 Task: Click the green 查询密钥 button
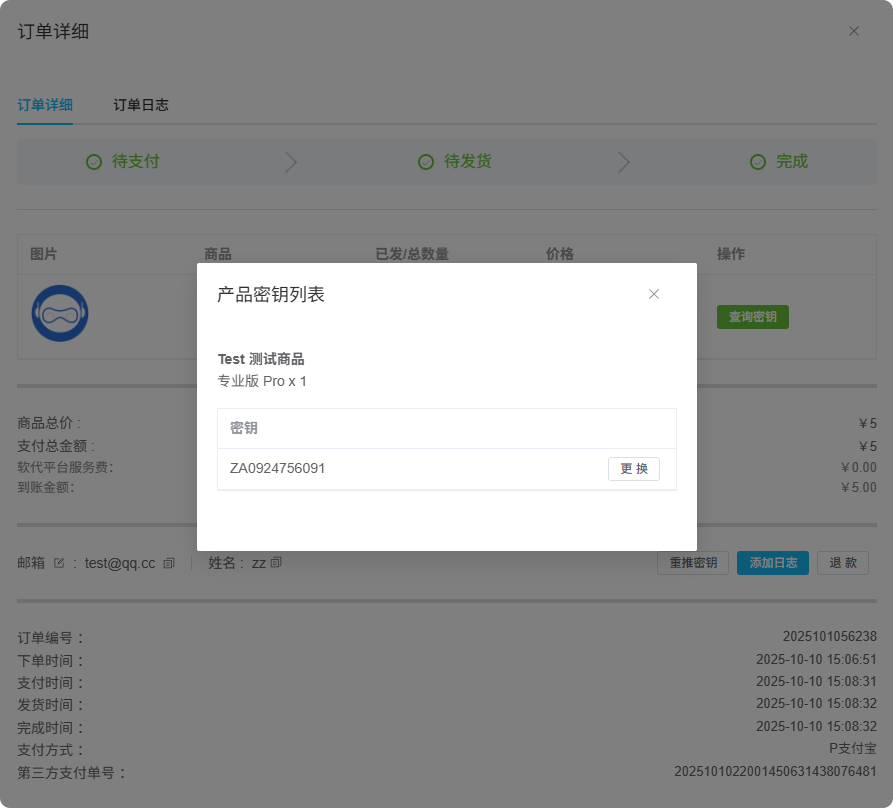pyautogui.click(x=752, y=317)
